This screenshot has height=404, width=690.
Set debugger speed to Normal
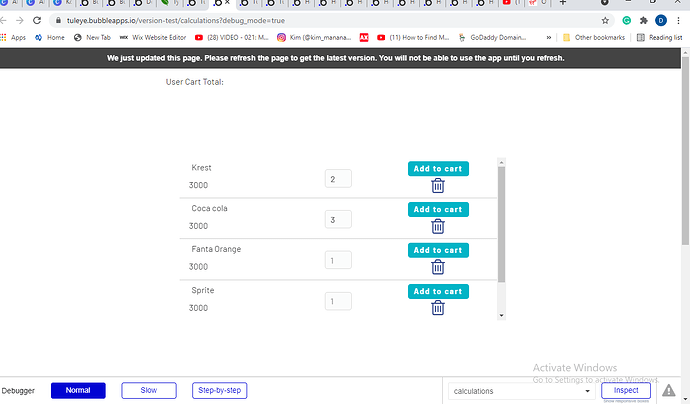[x=78, y=390]
